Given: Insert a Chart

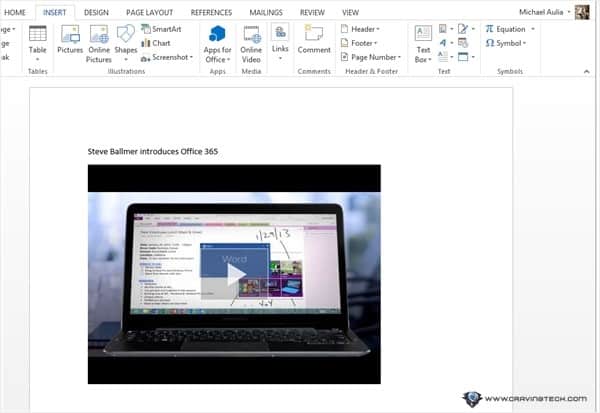Looking at the screenshot, I should tap(156, 43).
